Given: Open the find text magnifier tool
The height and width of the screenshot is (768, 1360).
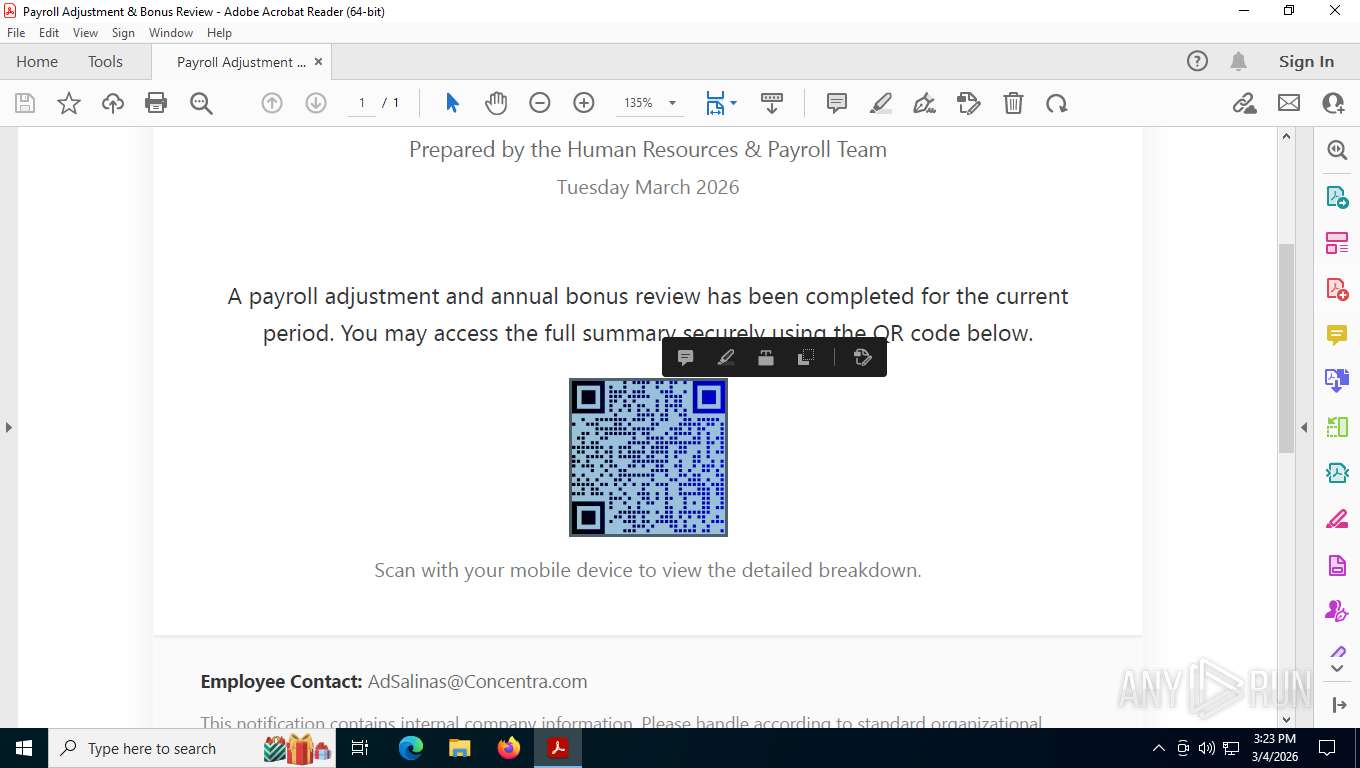Looking at the screenshot, I should (x=201, y=103).
